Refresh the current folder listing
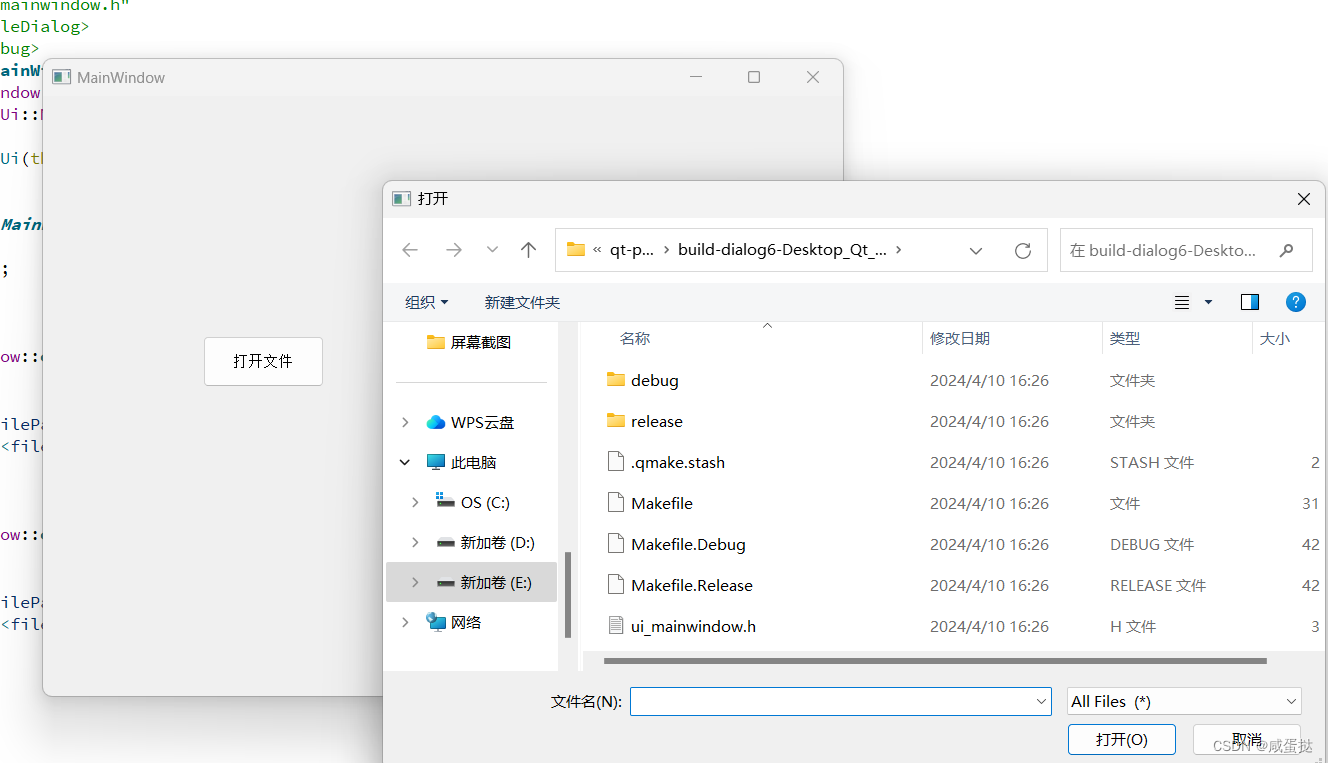Image resolution: width=1328 pixels, height=763 pixels. (1022, 251)
